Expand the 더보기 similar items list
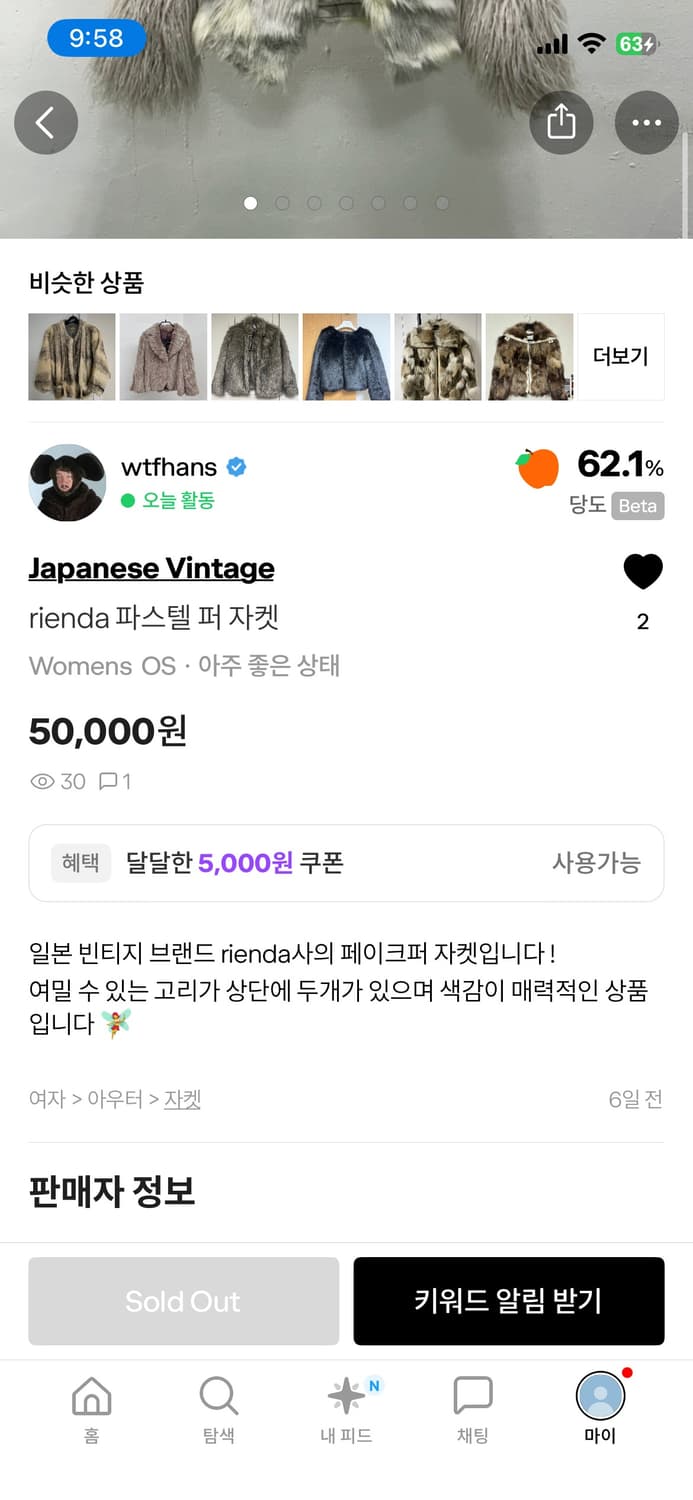The width and height of the screenshot is (693, 1500). (x=621, y=356)
